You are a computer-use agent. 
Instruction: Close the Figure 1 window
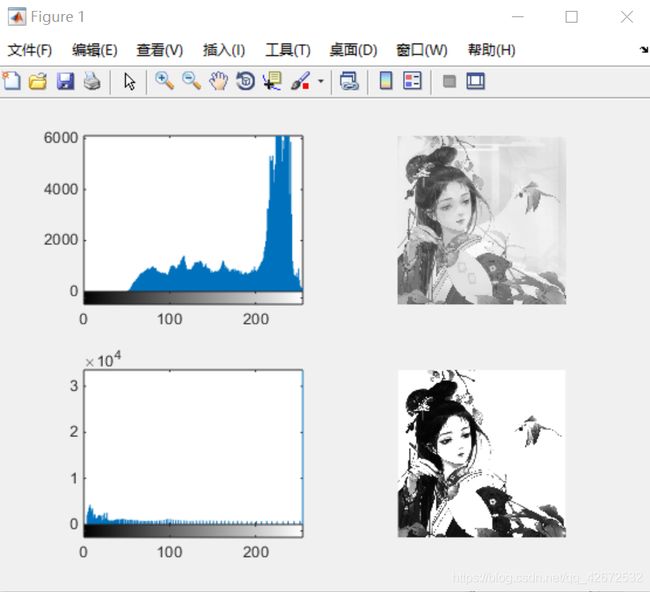point(627,17)
